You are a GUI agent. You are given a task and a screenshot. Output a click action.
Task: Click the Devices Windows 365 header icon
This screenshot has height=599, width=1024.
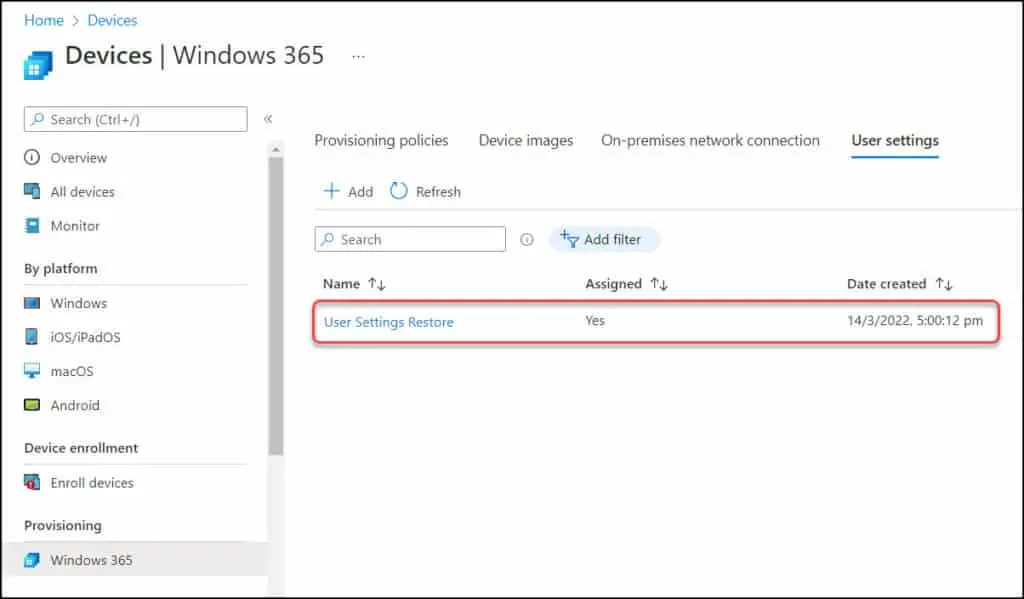(38, 65)
